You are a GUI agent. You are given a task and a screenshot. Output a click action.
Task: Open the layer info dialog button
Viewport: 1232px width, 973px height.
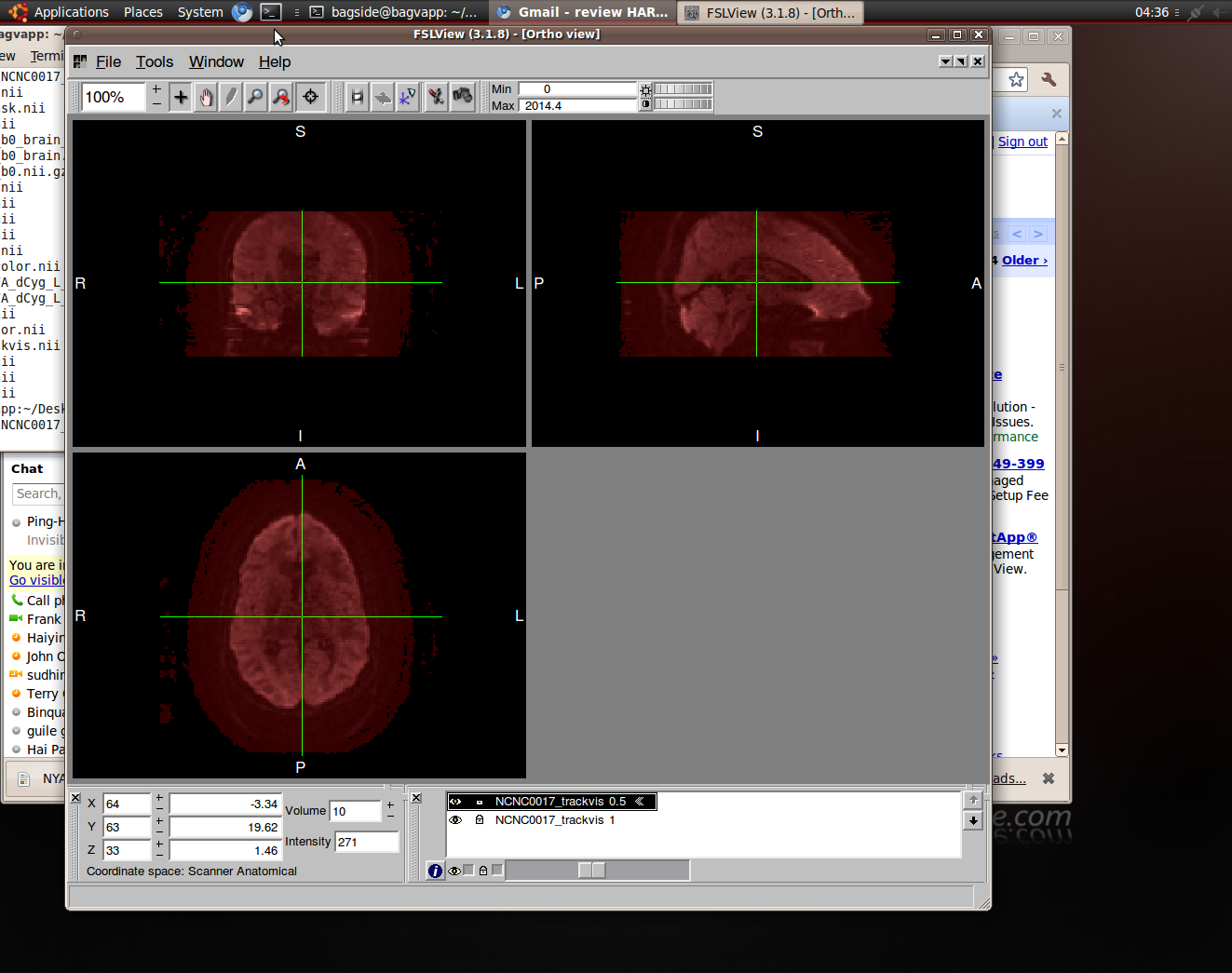click(x=435, y=871)
